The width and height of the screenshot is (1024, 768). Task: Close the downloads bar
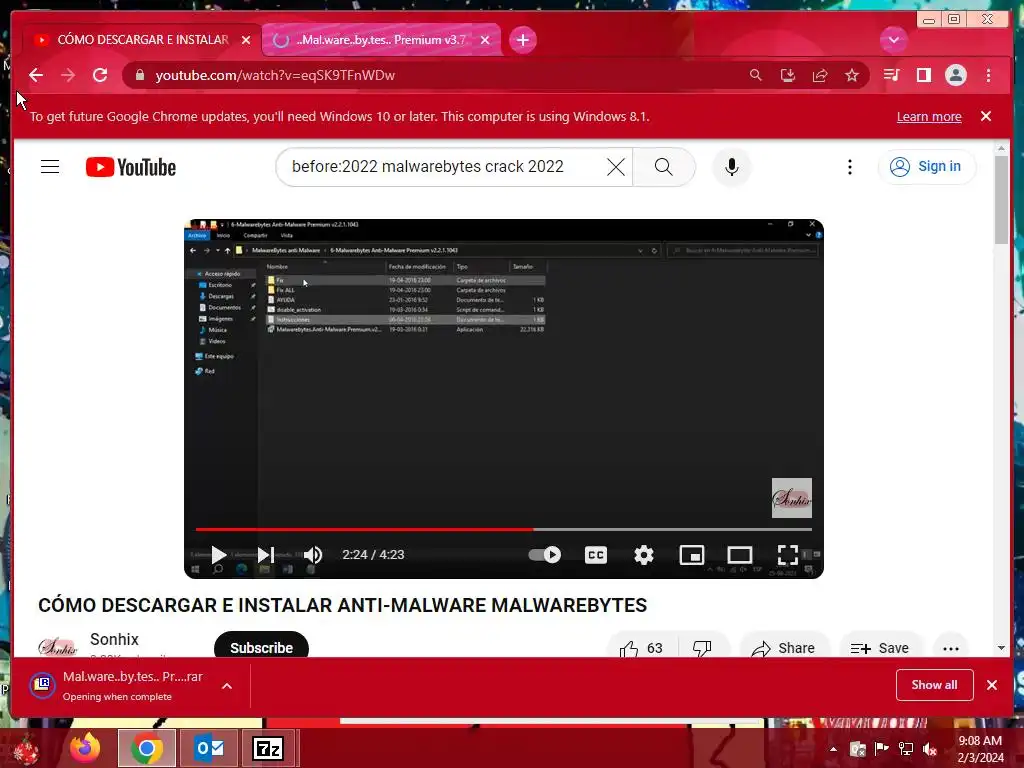click(x=992, y=685)
